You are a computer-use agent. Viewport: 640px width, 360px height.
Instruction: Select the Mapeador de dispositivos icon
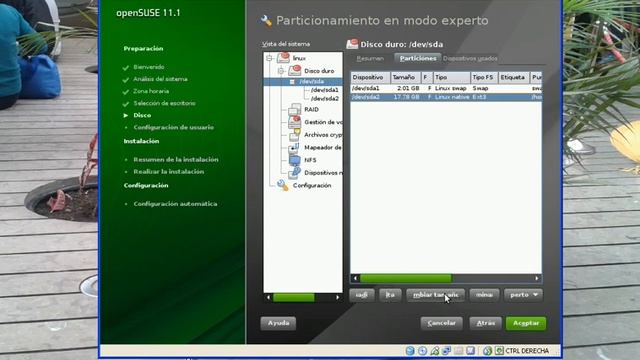[294, 147]
